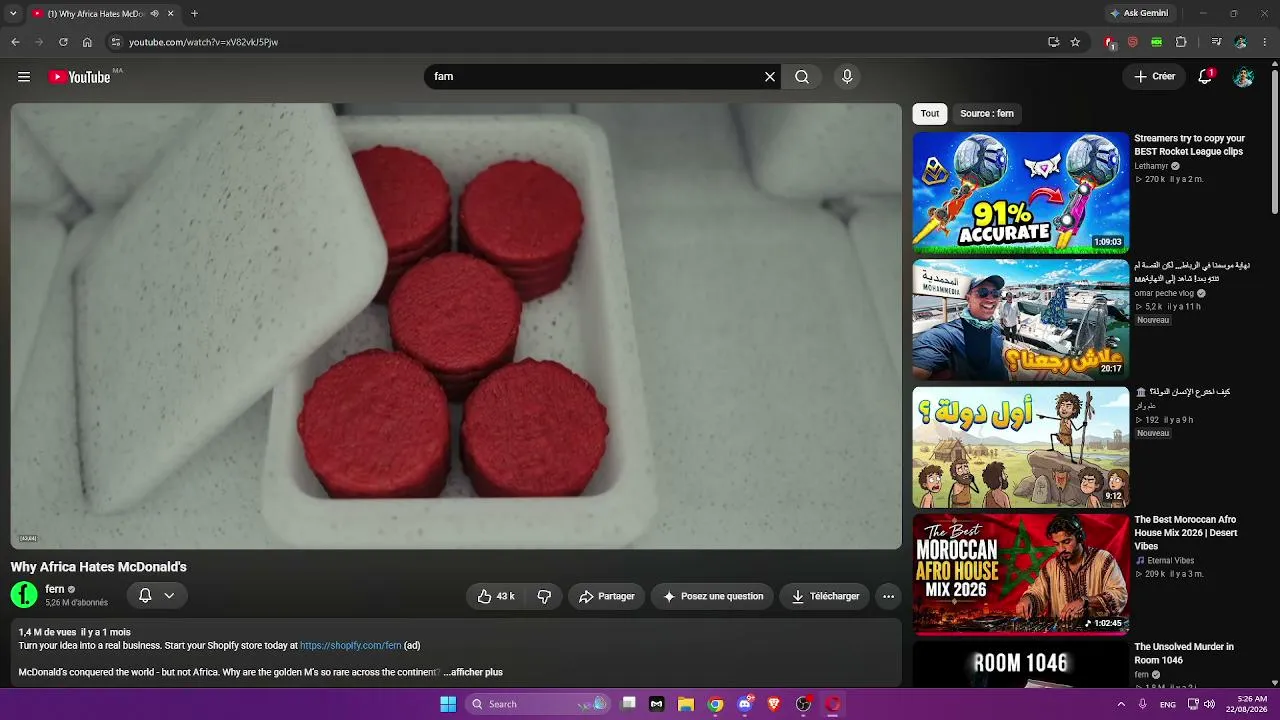Click the taskbar Search box
The image size is (1280, 720).
coord(539,704)
